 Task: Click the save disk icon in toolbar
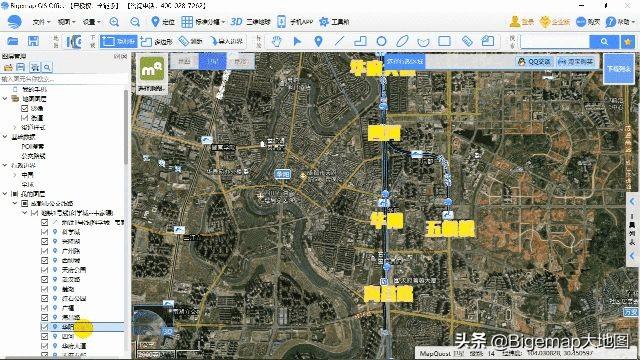pyautogui.click(x=33, y=41)
